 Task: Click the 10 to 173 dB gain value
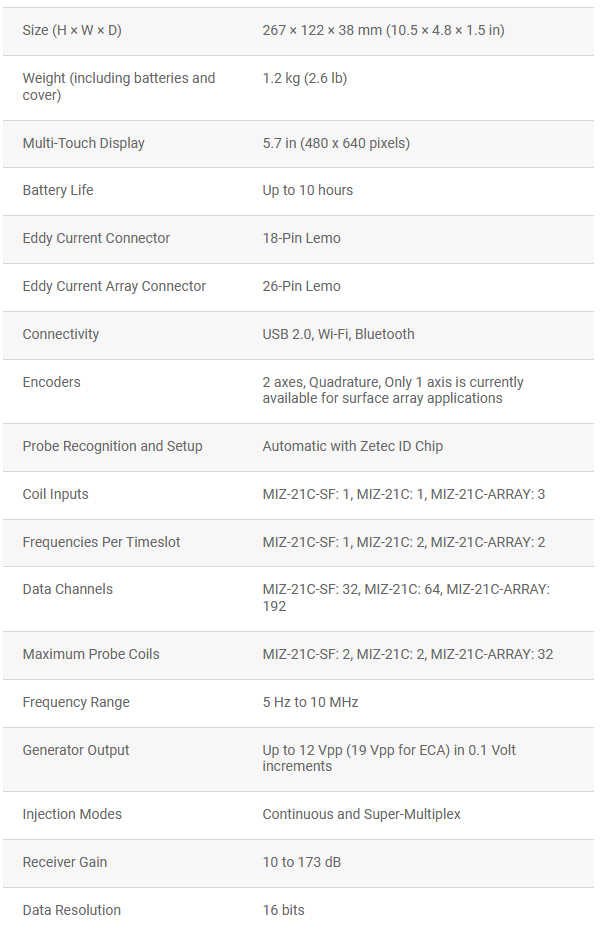point(302,862)
